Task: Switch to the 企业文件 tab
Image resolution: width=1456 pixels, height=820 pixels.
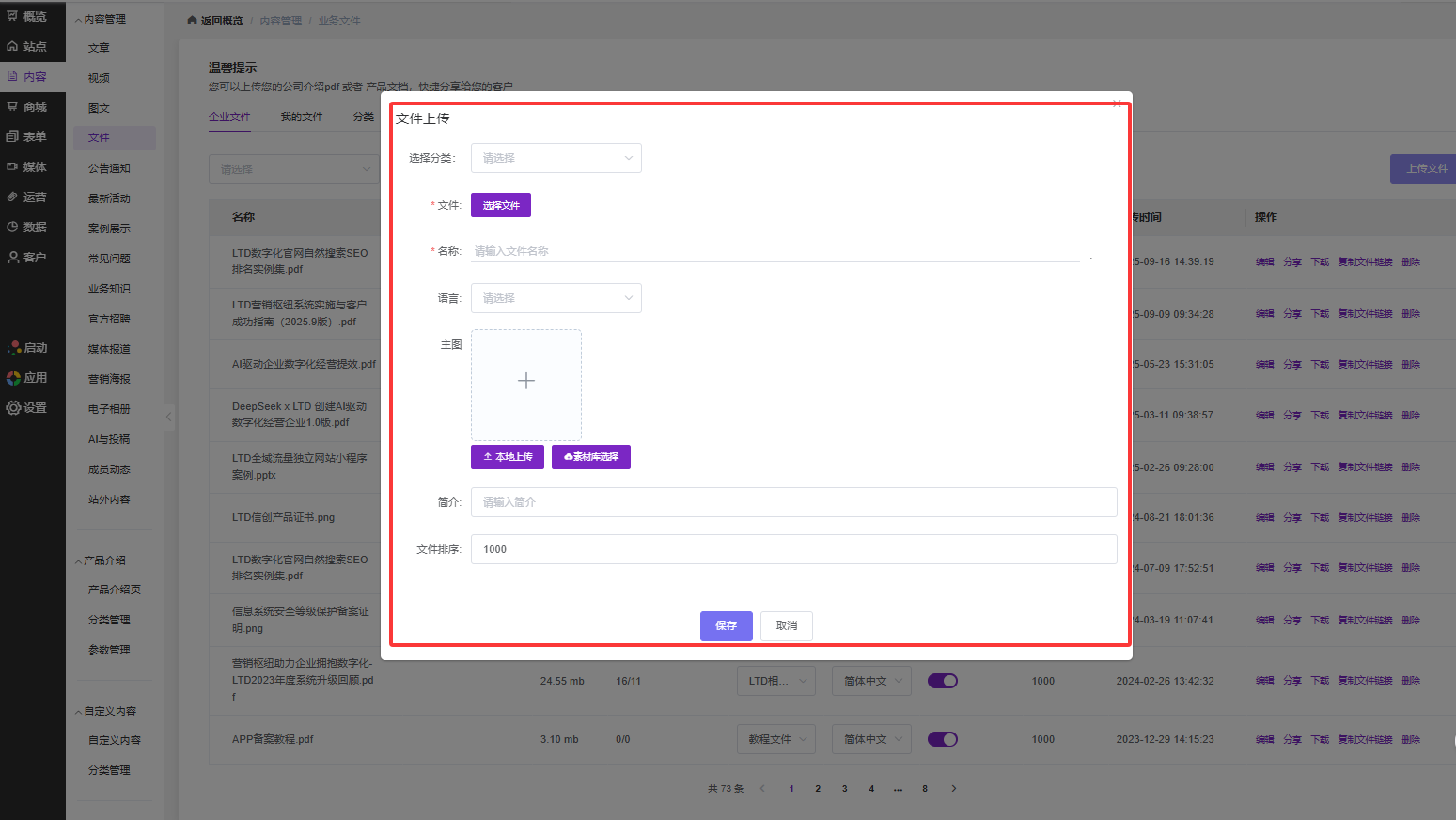Action: [229, 117]
